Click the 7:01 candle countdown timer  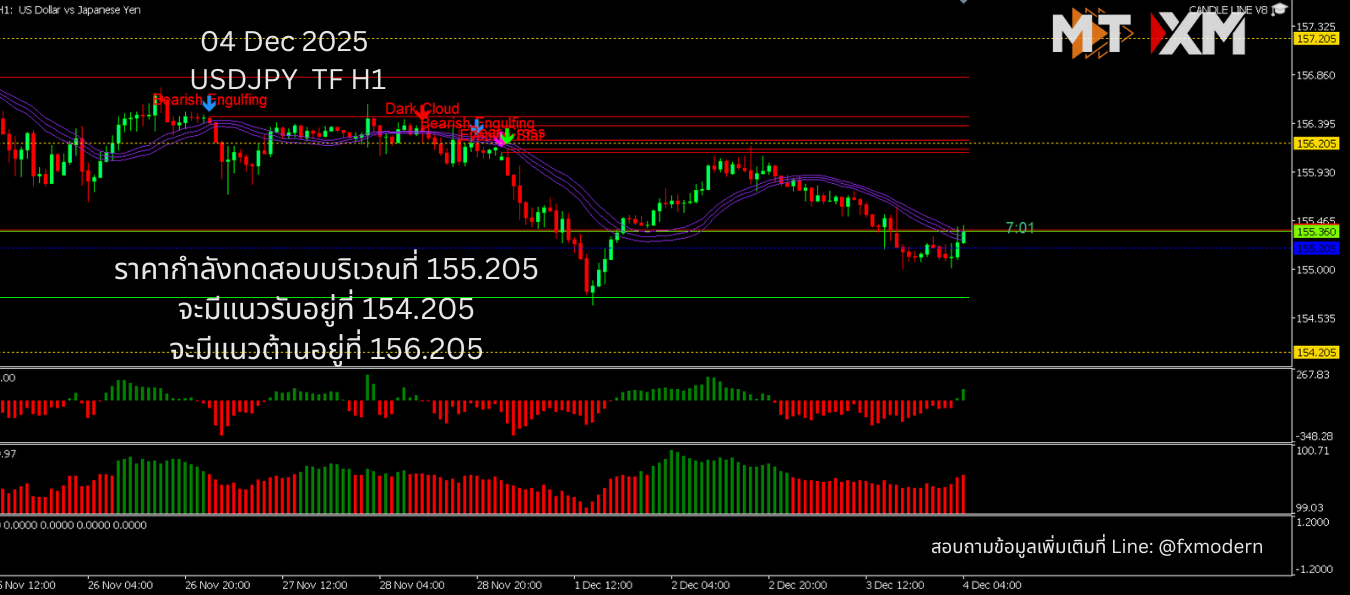tap(1020, 228)
